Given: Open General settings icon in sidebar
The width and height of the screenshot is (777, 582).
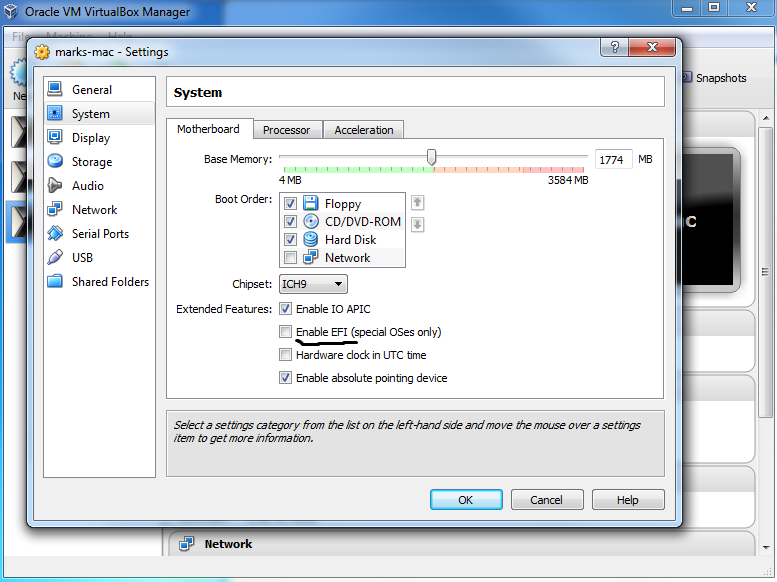Looking at the screenshot, I should (55, 89).
